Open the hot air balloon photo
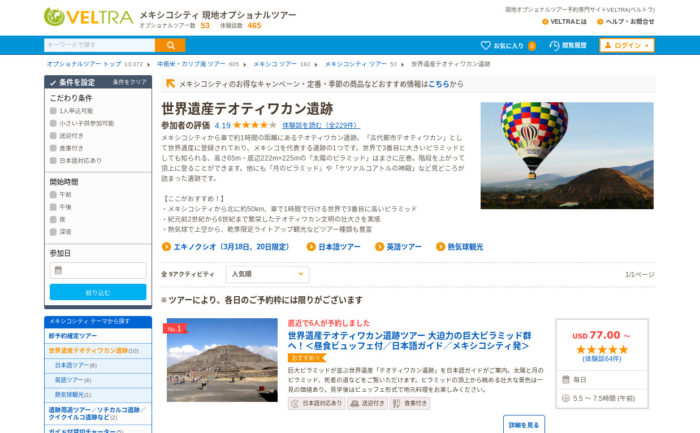 click(567, 155)
